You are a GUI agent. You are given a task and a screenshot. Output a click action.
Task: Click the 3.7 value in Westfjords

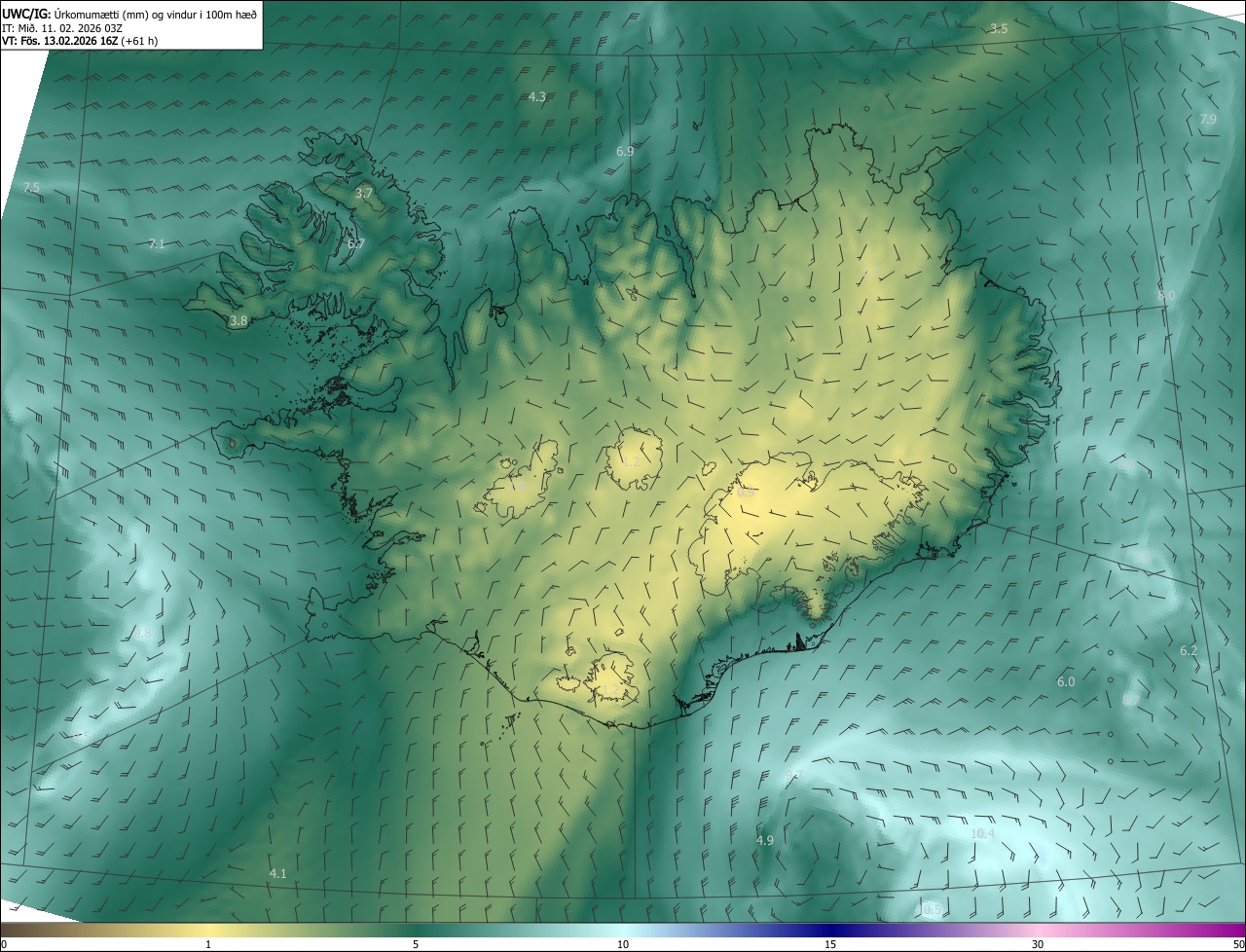coord(364,194)
